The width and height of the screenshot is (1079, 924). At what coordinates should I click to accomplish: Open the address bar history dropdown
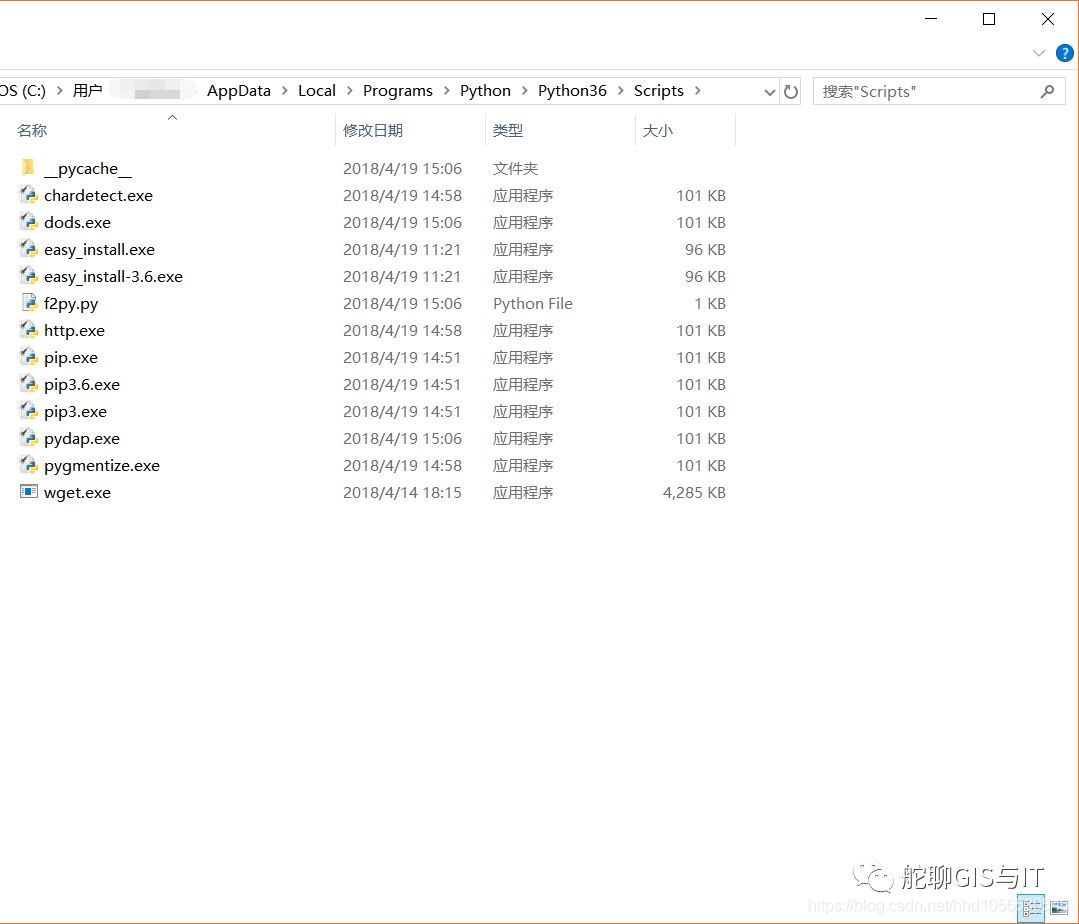click(x=769, y=92)
